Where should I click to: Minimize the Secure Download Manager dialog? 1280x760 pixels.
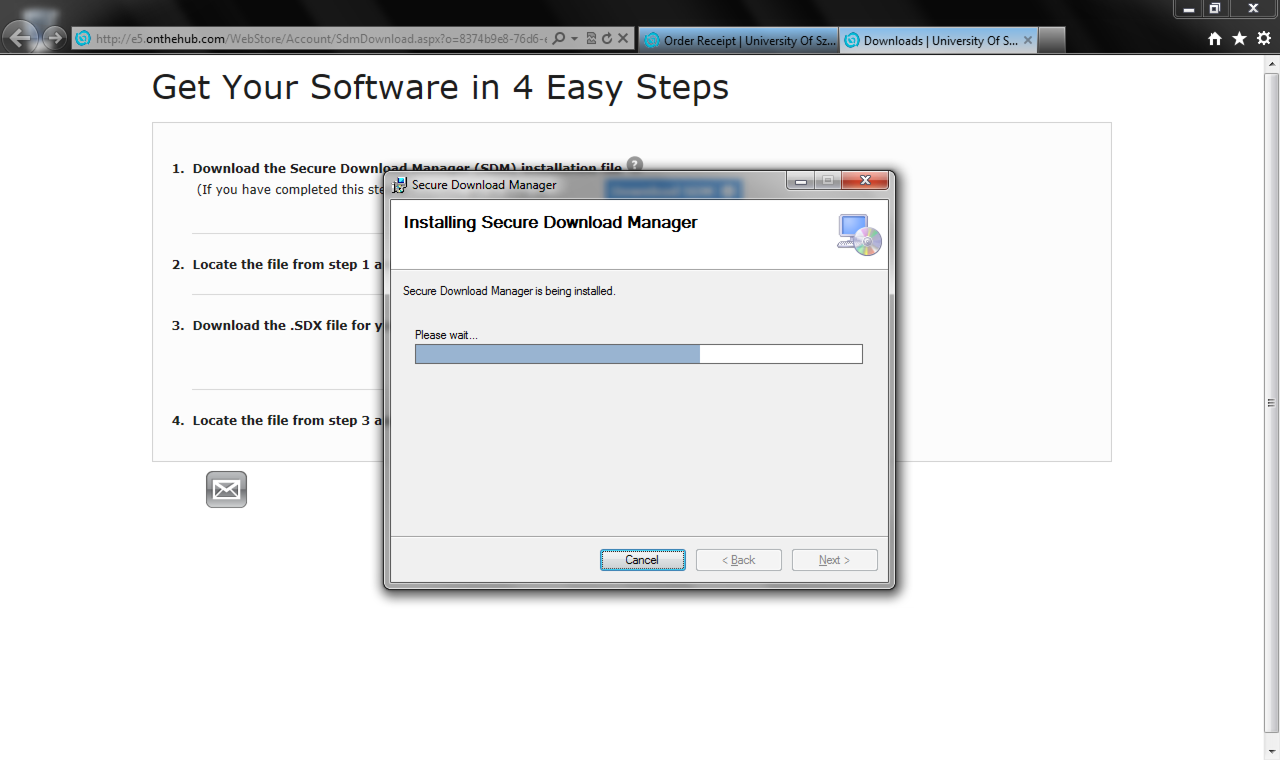800,181
